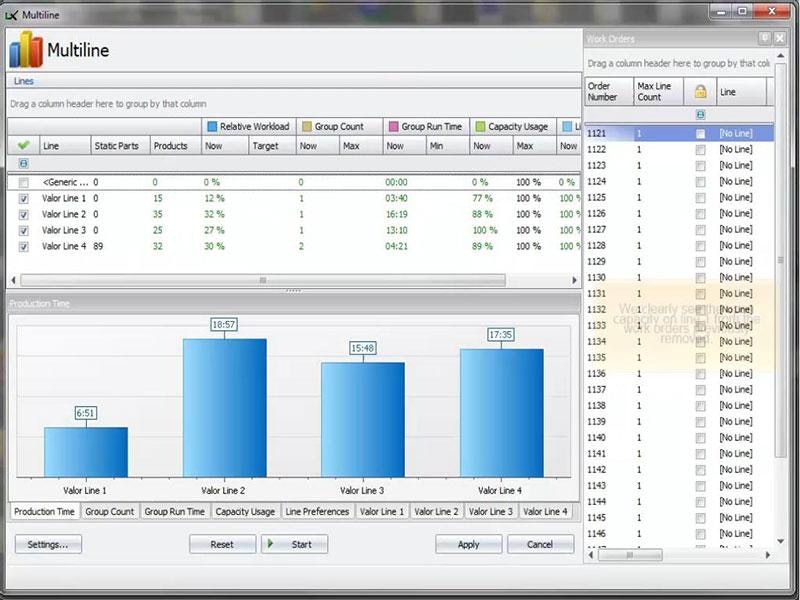Click the lock icon column header
Image resolution: width=800 pixels, height=600 pixels.
tap(700, 92)
